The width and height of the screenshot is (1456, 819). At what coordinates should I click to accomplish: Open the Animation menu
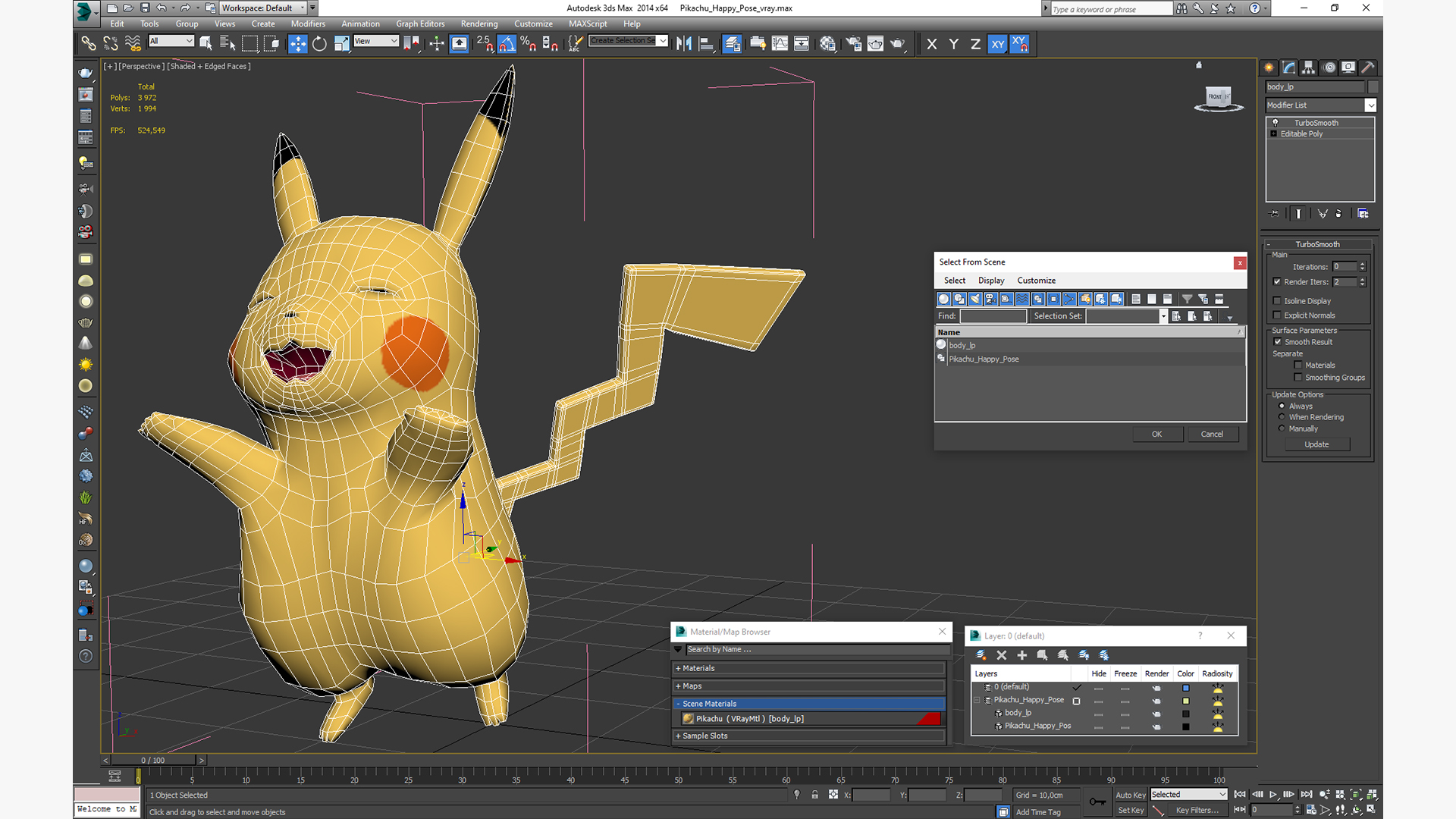(x=360, y=24)
